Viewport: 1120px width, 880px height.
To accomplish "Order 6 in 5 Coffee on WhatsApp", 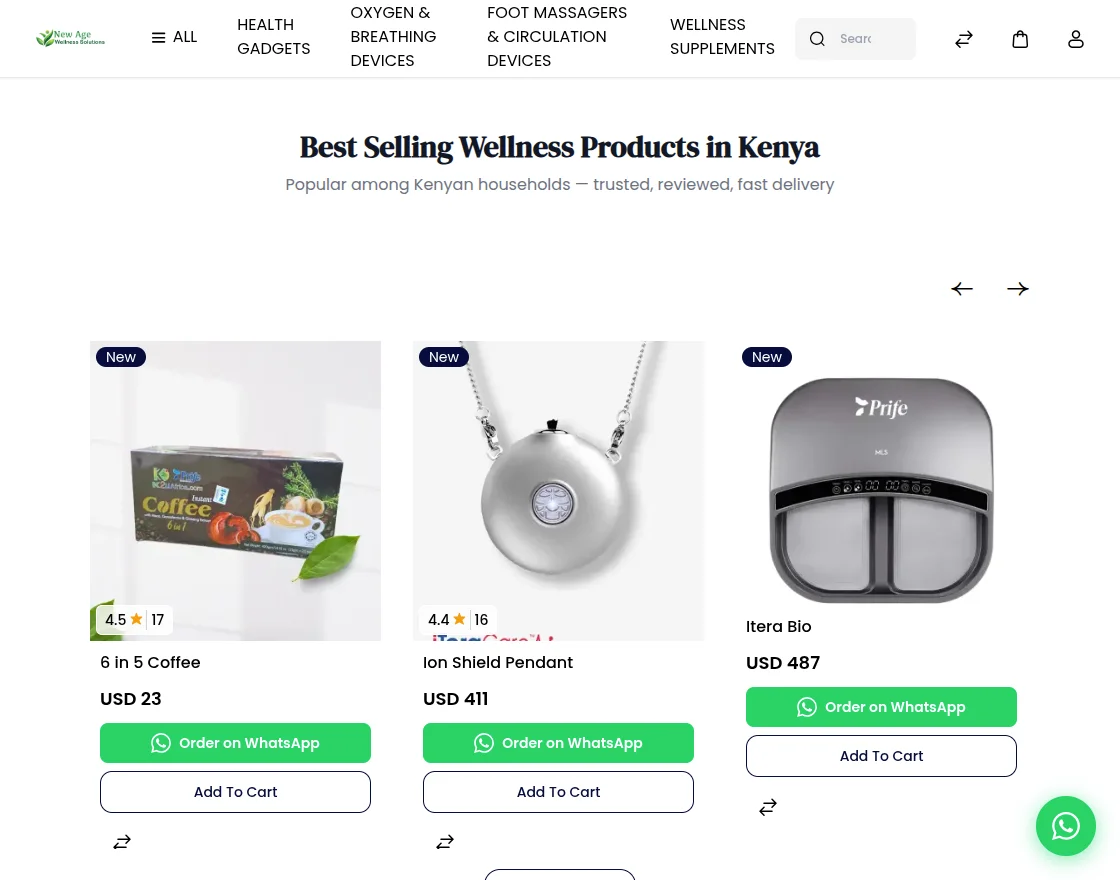I will [235, 743].
